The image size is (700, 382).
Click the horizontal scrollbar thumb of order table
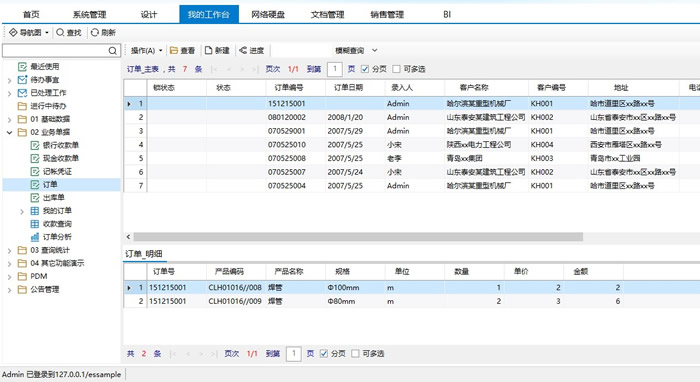tap(358, 237)
